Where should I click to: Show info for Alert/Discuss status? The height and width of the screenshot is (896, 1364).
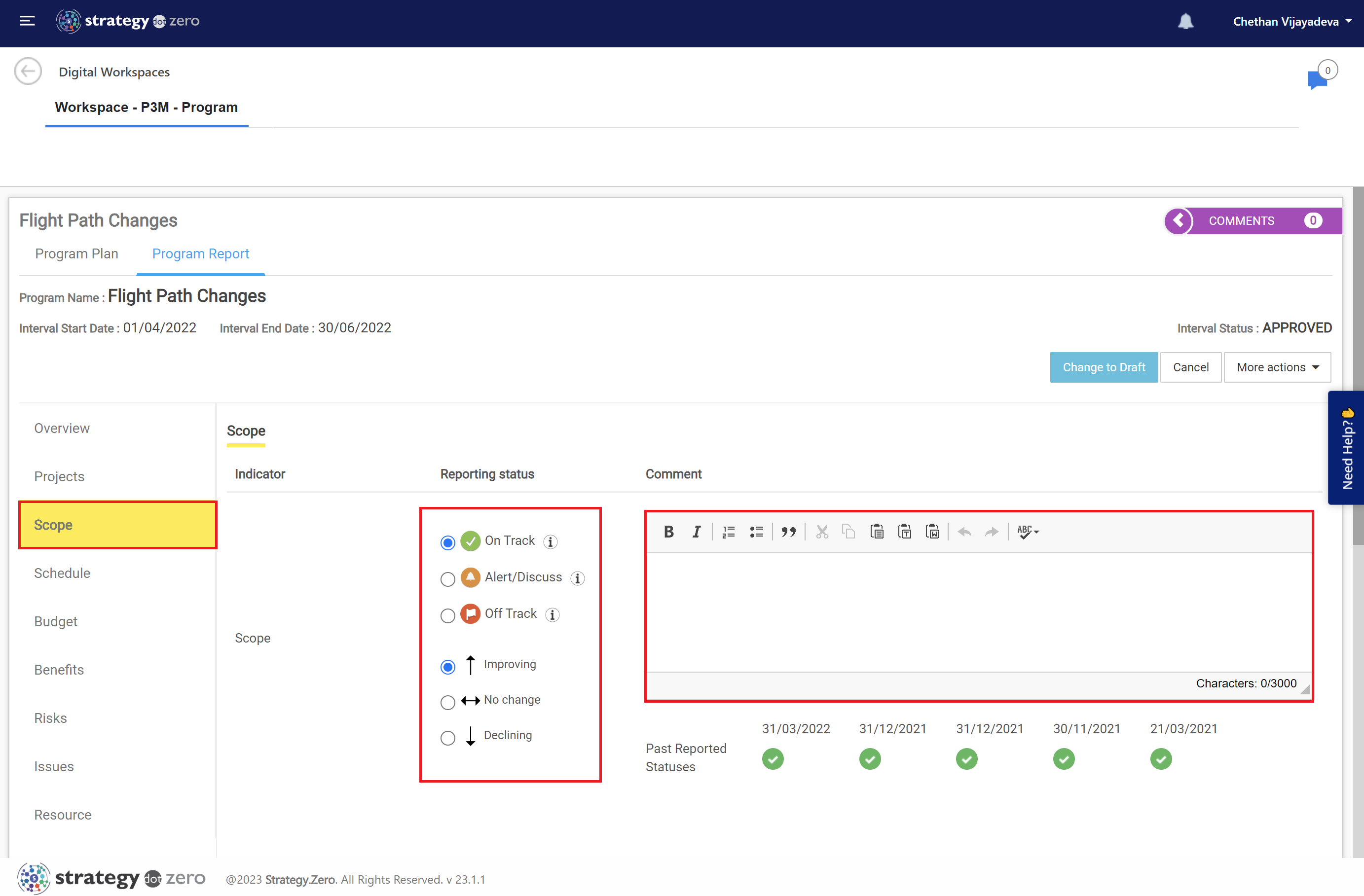pyautogui.click(x=578, y=578)
